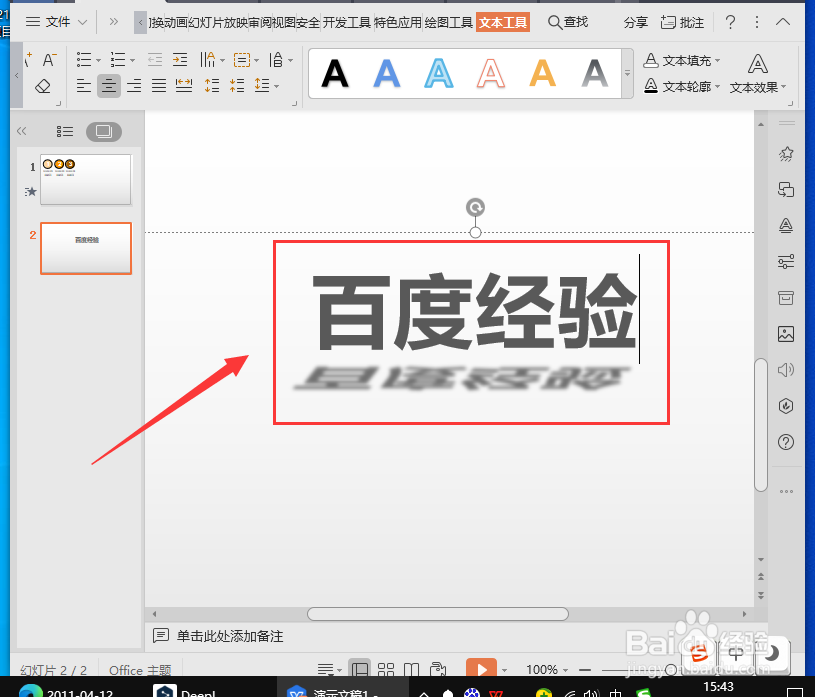Viewport: 815px width, 697px height.
Task: Decrease the paragraph spacing
Action: (237, 85)
